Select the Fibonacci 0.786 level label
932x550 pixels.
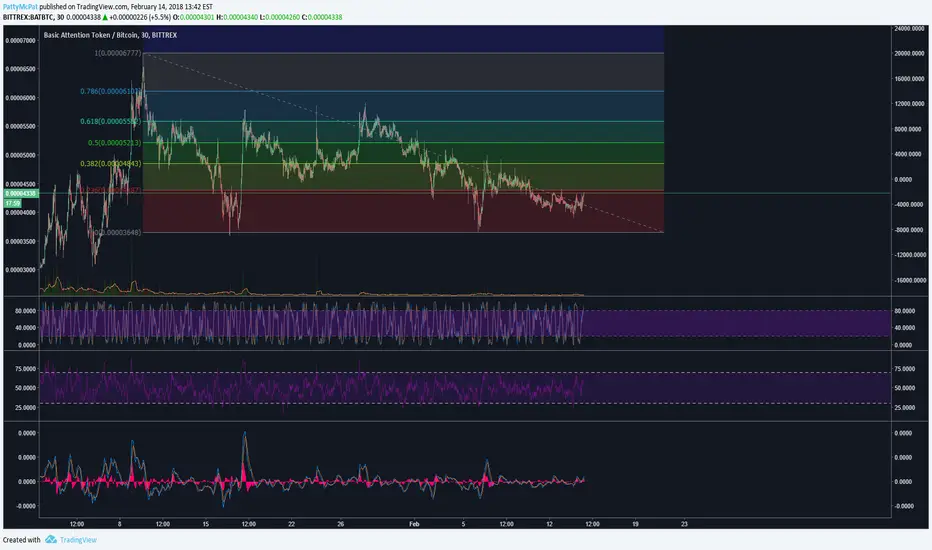pyautogui.click(x=111, y=92)
